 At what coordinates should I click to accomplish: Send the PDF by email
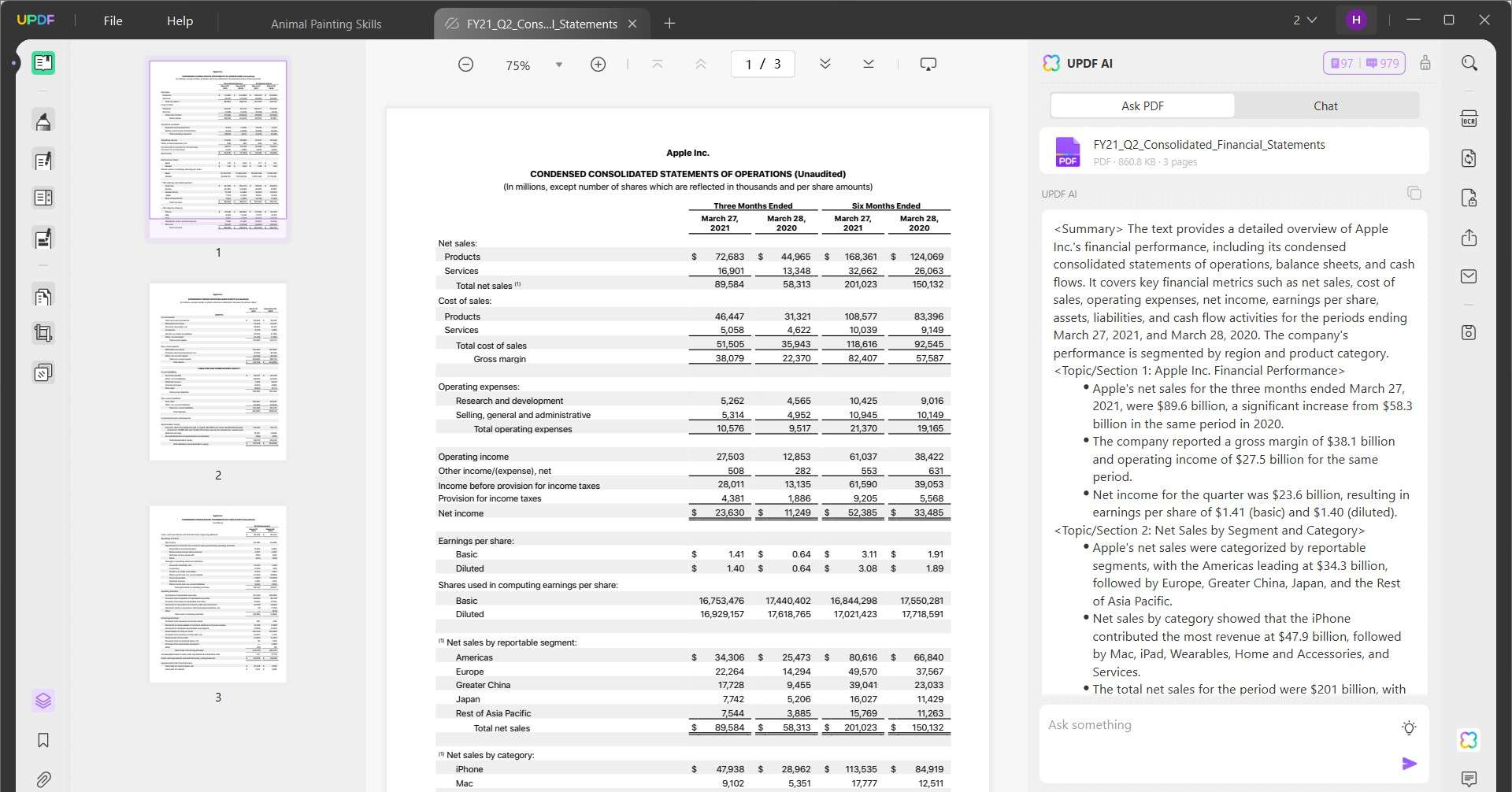click(1469, 276)
